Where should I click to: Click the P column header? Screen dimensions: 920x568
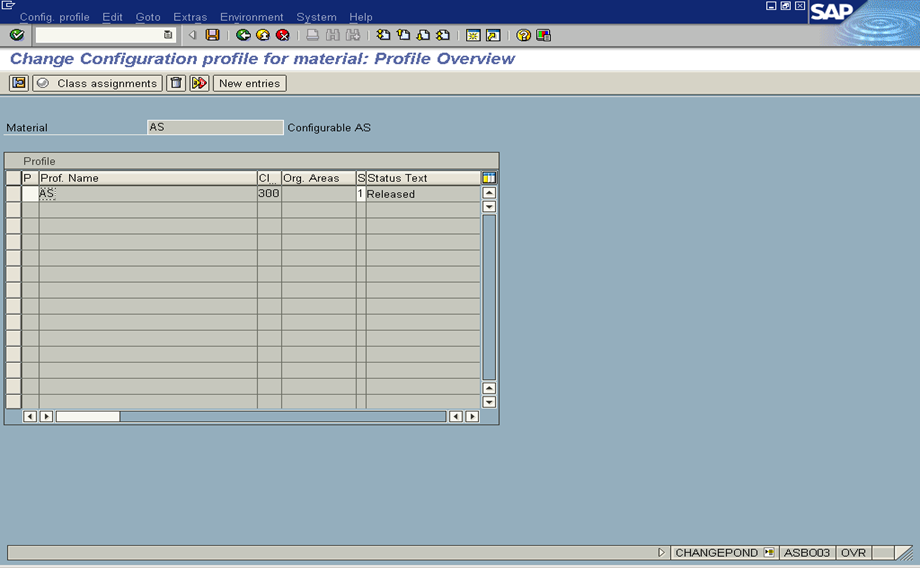pos(30,178)
